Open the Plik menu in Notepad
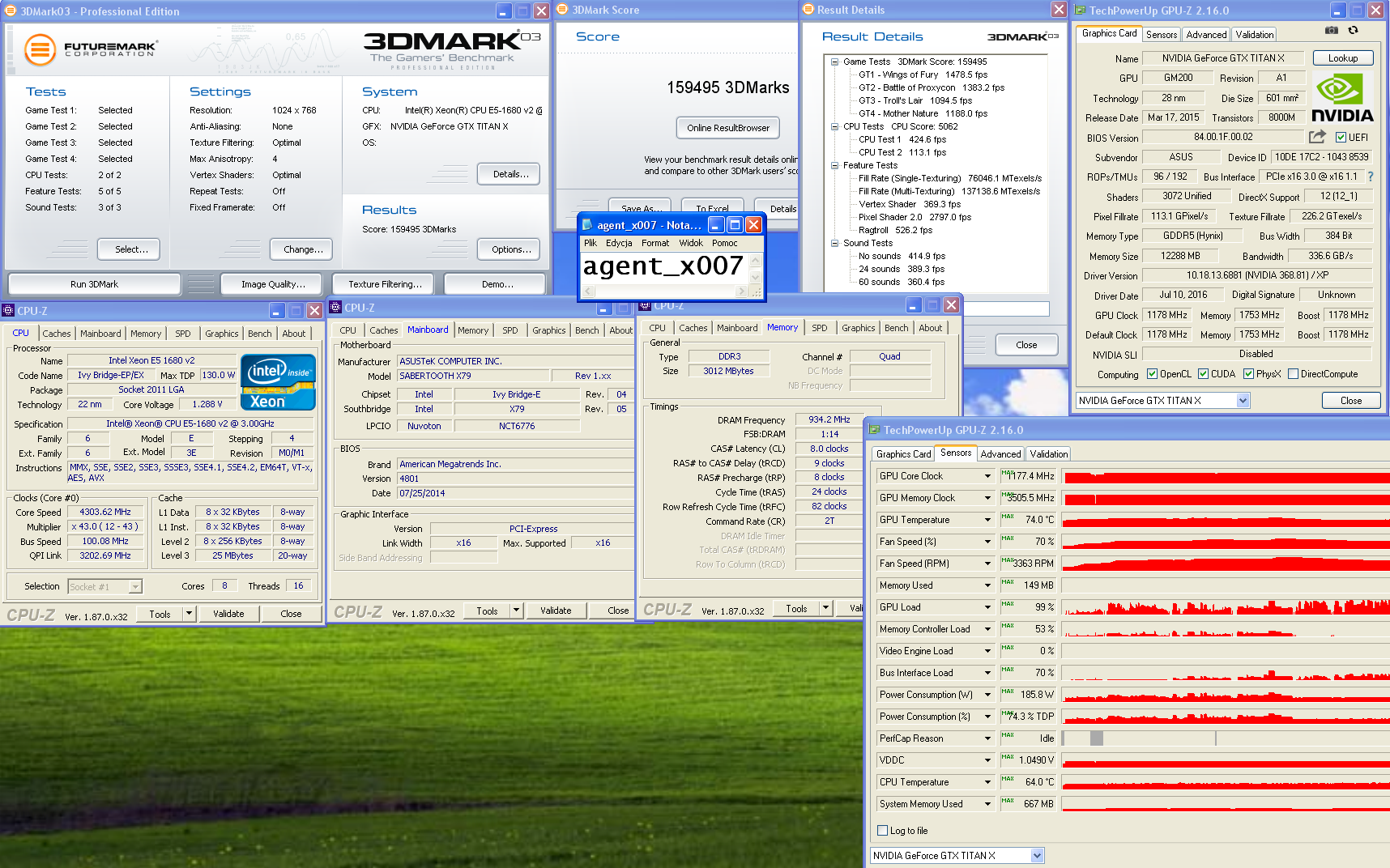The width and height of the screenshot is (1390, 868). click(591, 243)
